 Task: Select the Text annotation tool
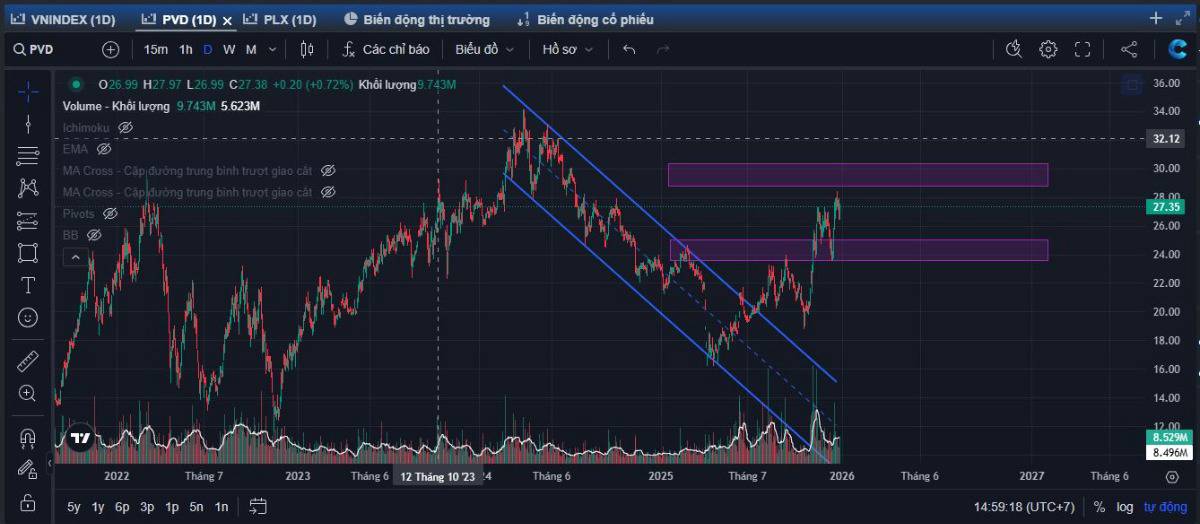(28, 285)
